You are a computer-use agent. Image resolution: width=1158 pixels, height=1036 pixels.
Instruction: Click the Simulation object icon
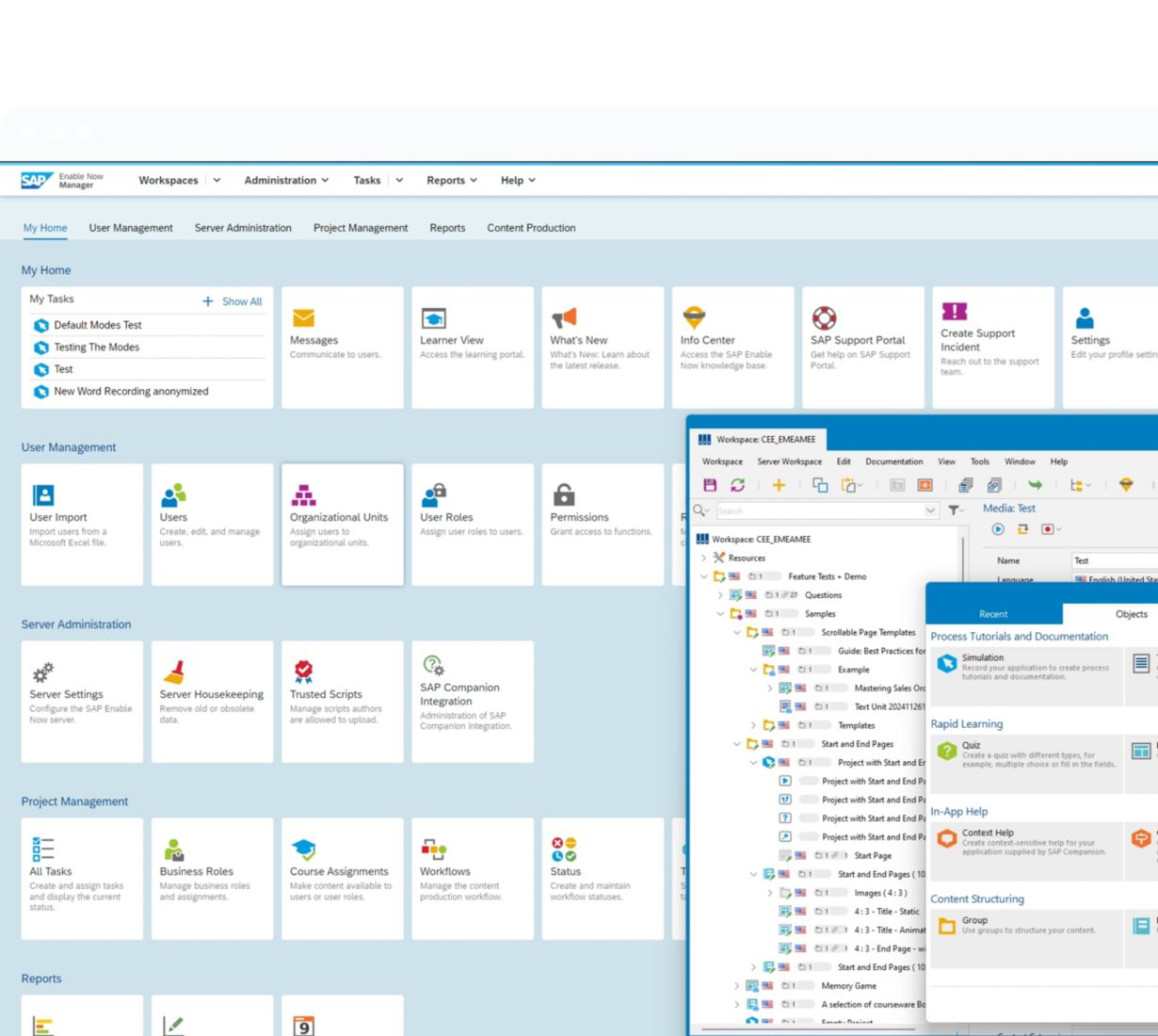[946, 664]
